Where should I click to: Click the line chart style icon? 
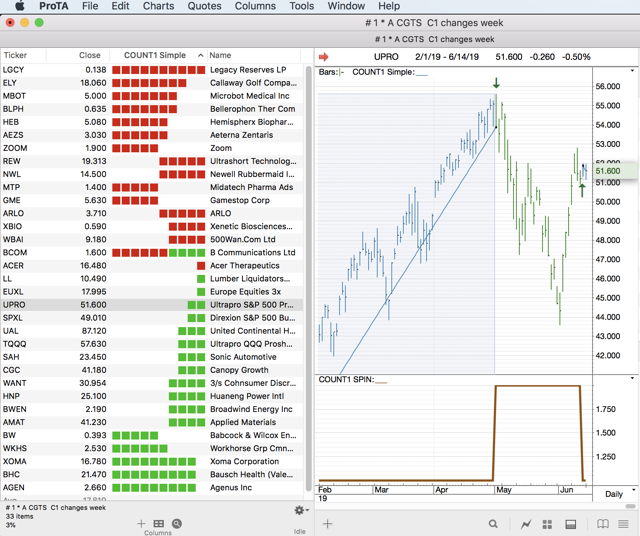pyautogui.click(x=526, y=524)
